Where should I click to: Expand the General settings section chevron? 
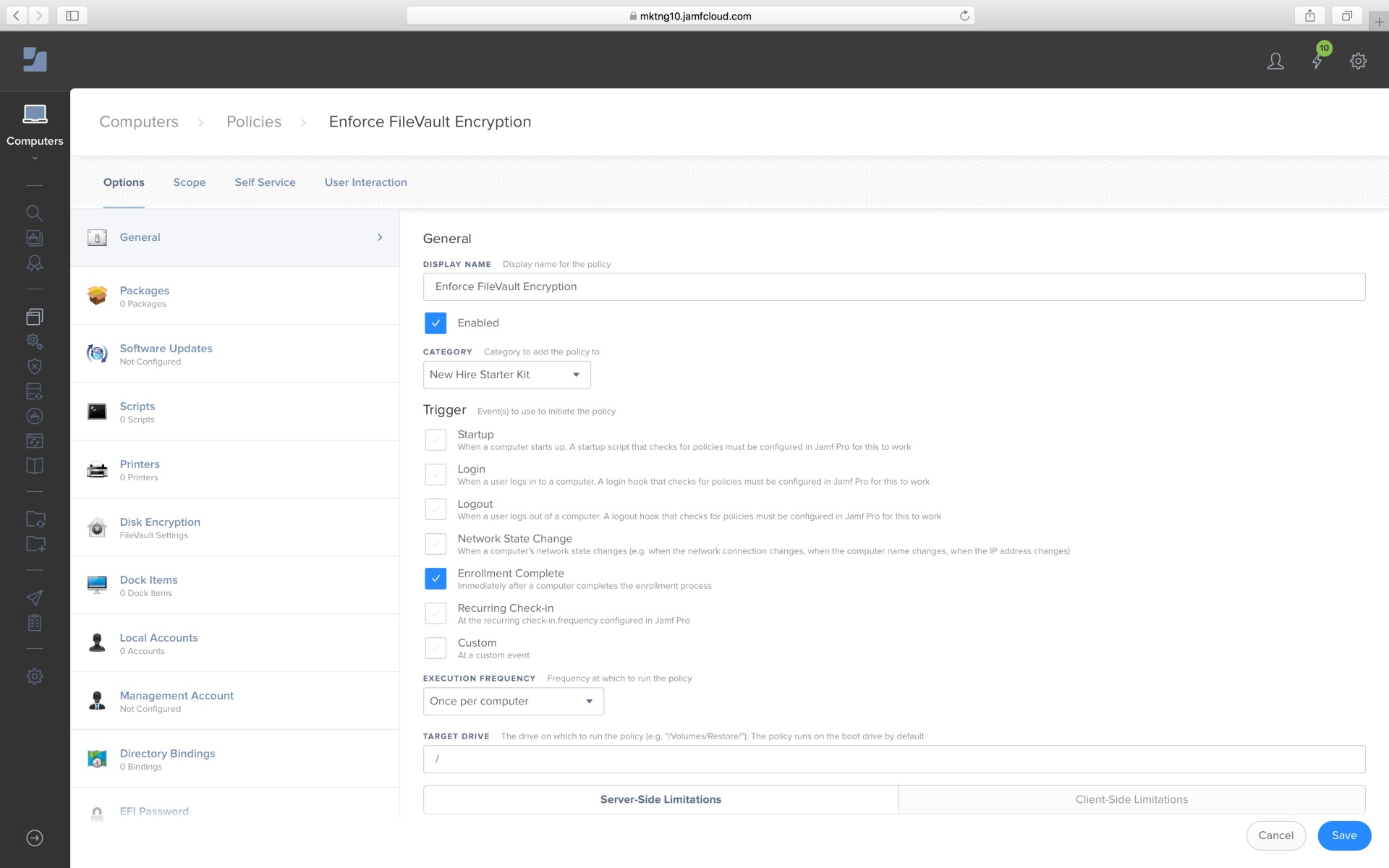click(x=379, y=237)
